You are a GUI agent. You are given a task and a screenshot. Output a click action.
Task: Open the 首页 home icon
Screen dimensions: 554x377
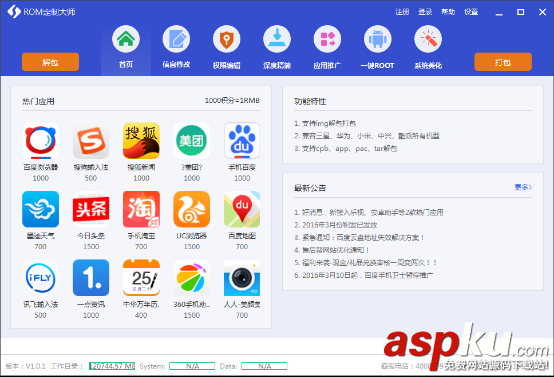pyautogui.click(x=126, y=39)
